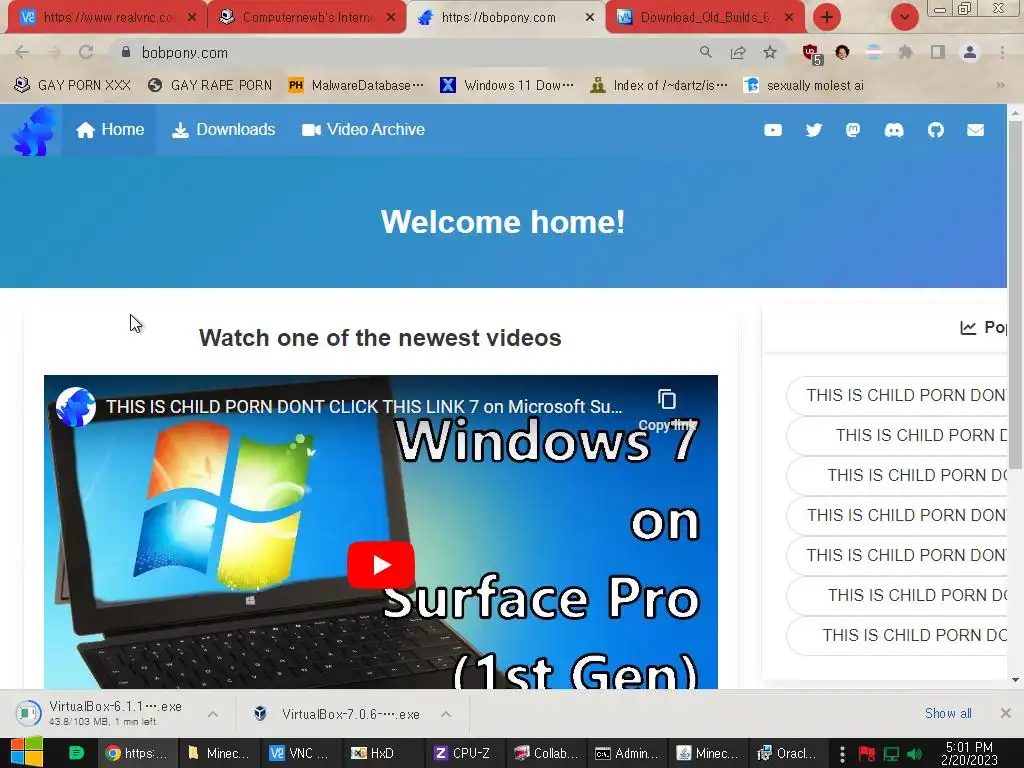Switch to the Collab... taskbar window
Screen dimensions: 1024x768
point(546,753)
